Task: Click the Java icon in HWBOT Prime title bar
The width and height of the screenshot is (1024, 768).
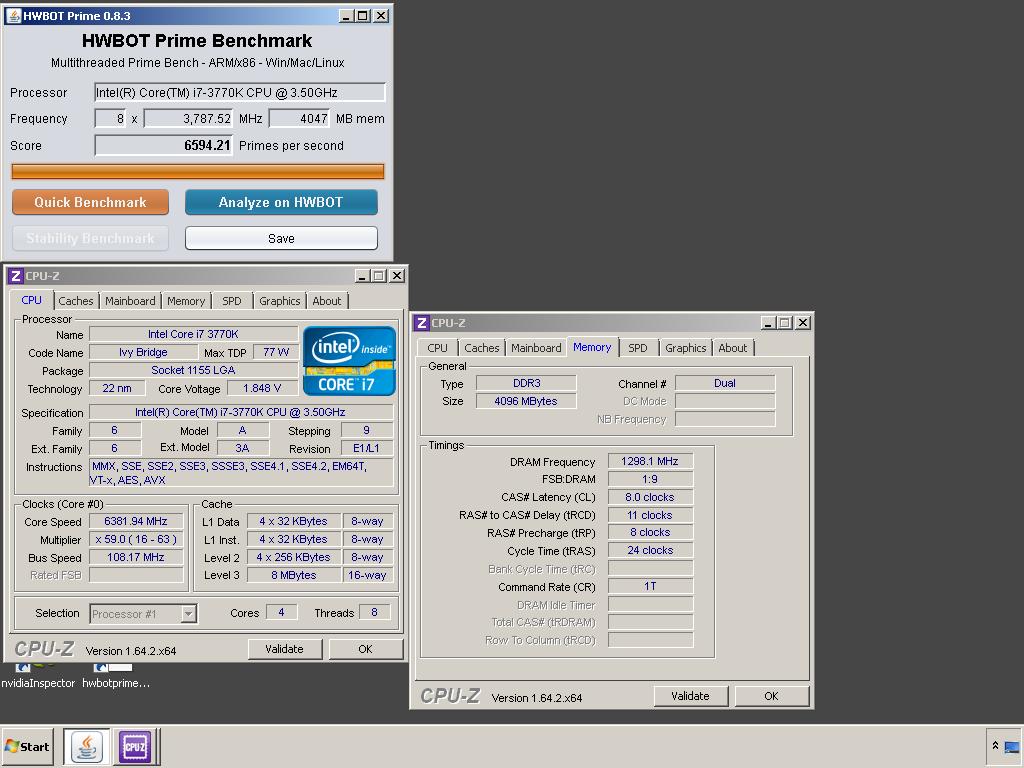Action: (x=14, y=16)
